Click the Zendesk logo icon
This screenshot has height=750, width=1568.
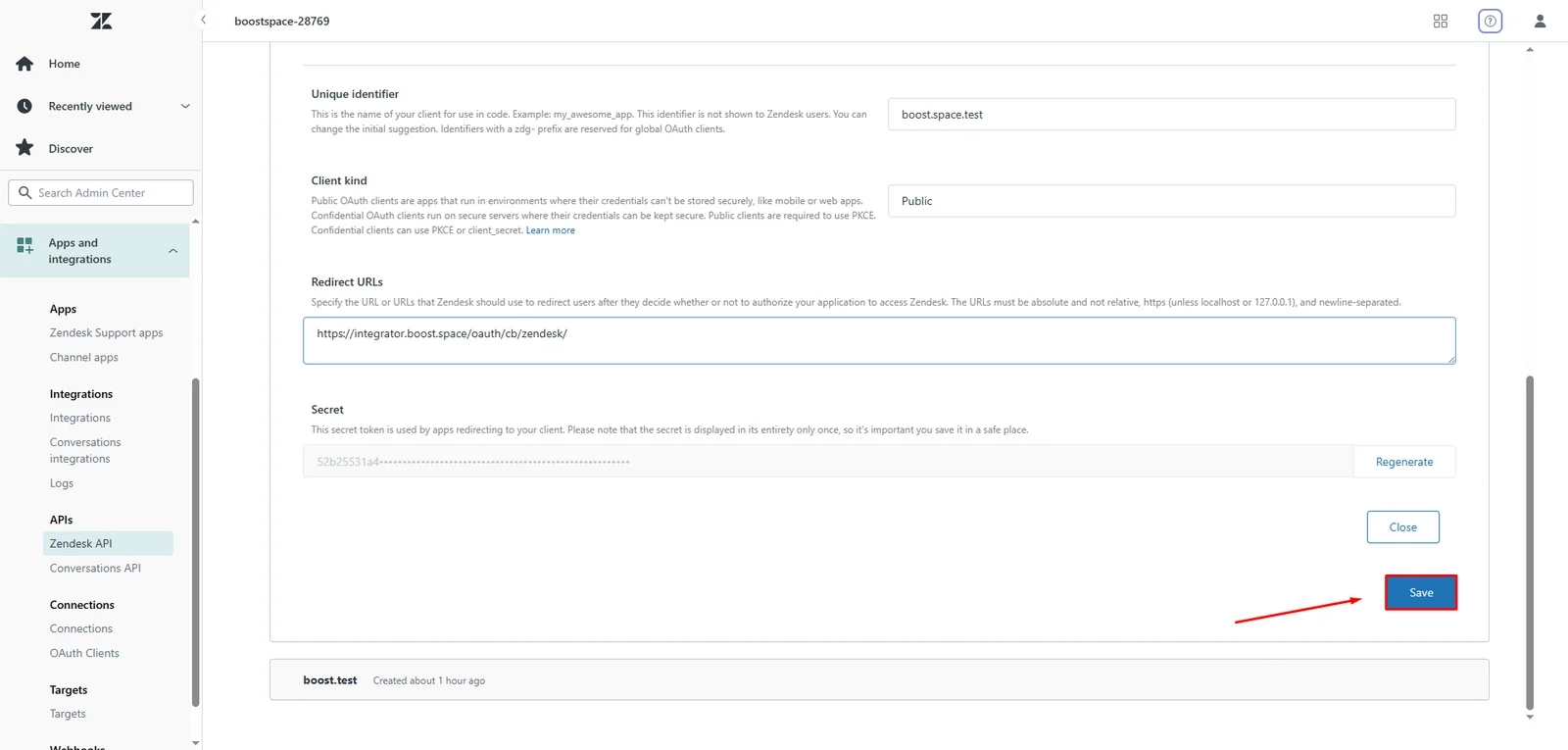101,21
